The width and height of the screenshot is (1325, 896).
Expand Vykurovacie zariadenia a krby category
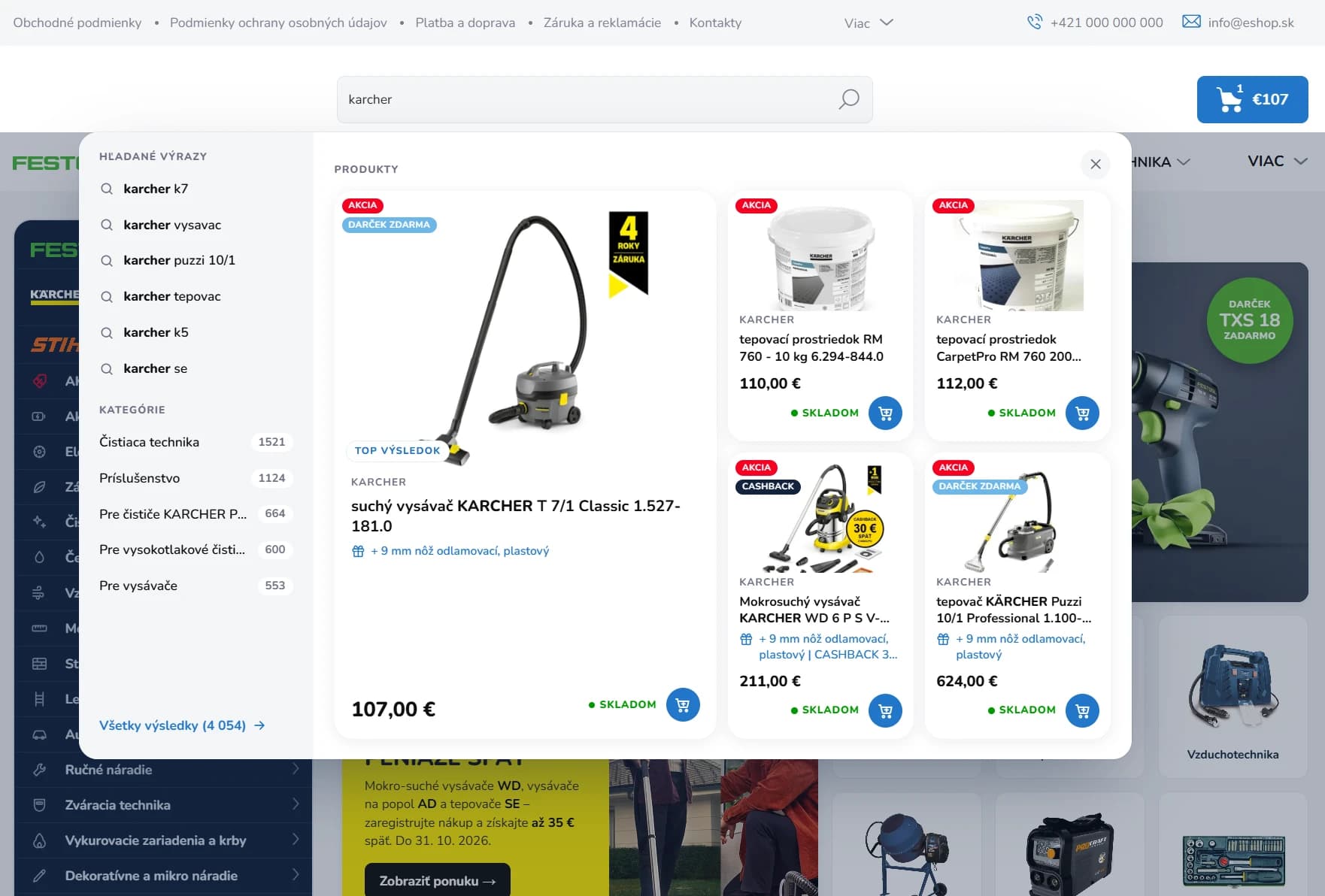coord(164,840)
